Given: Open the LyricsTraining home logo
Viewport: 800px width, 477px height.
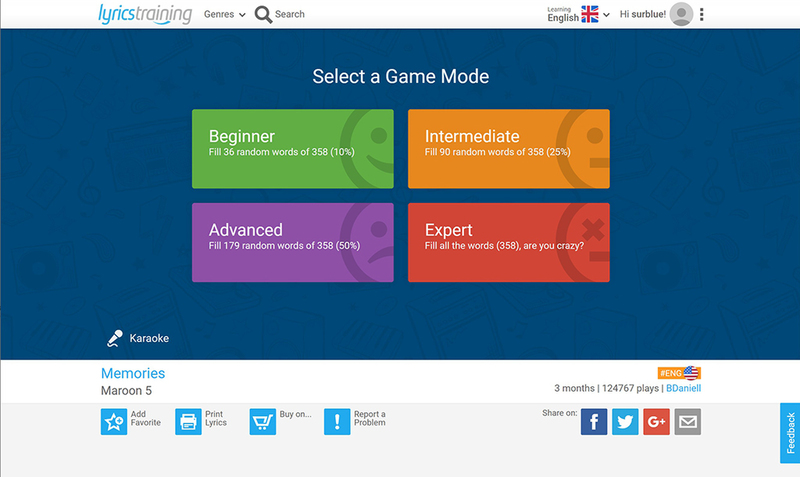Looking at the screenshot, I should click(145, 14).
